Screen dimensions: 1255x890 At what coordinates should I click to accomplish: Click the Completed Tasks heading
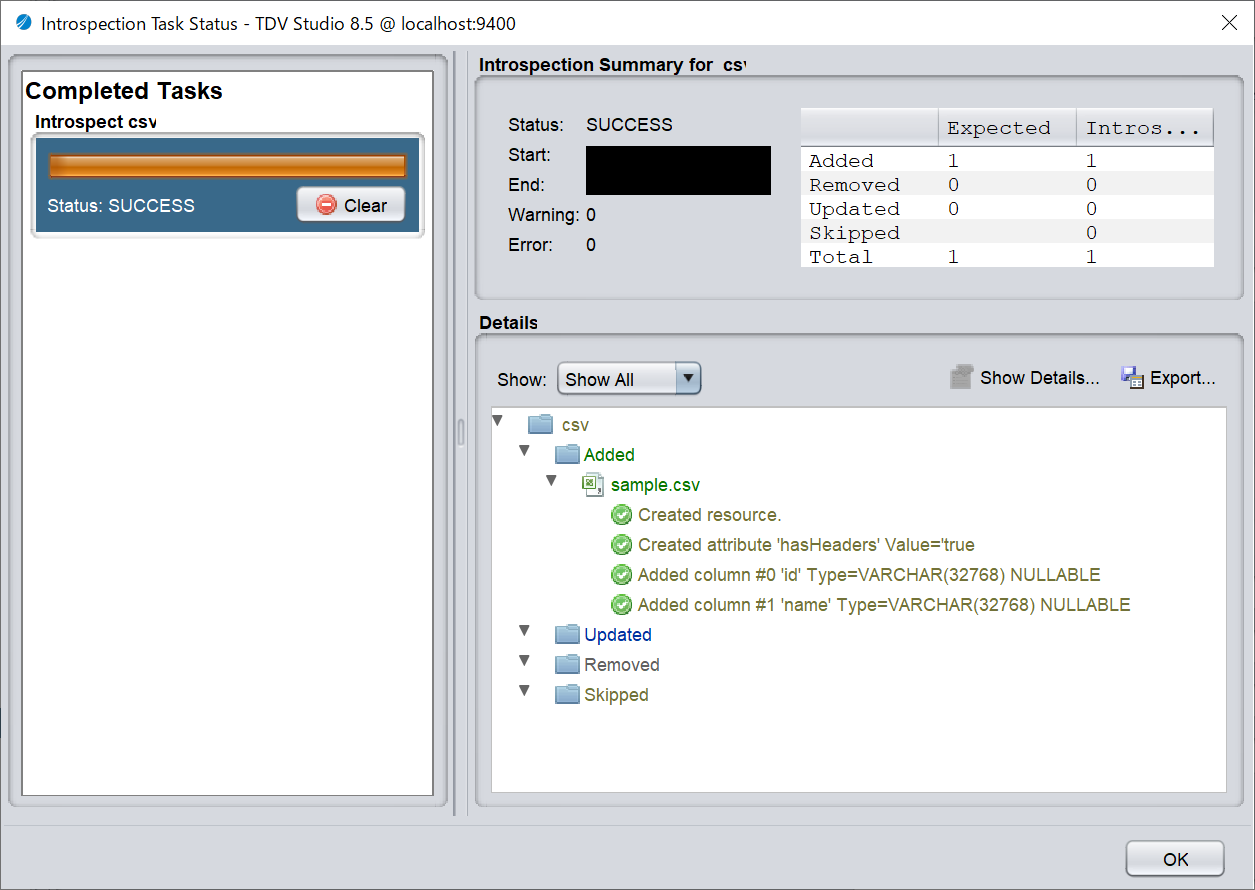pos(124,91)
